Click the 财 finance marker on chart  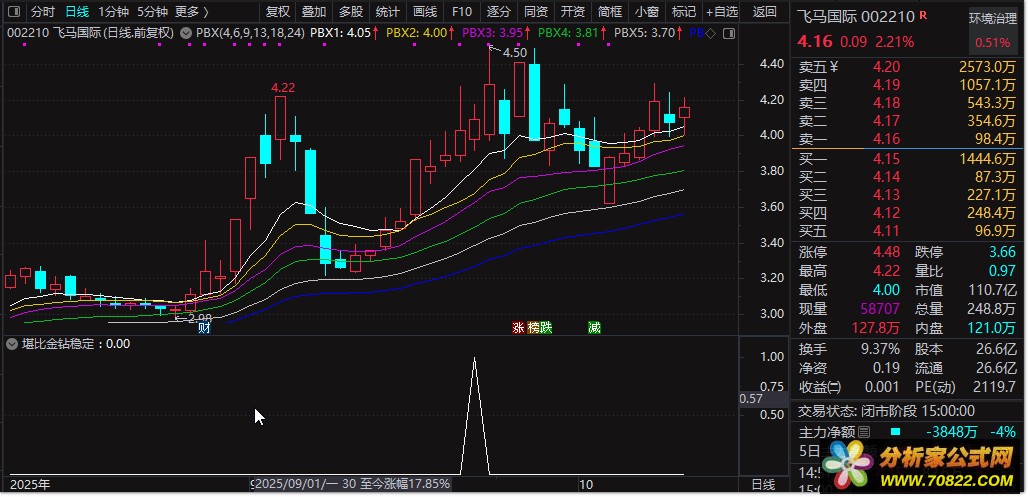(204, 327)
